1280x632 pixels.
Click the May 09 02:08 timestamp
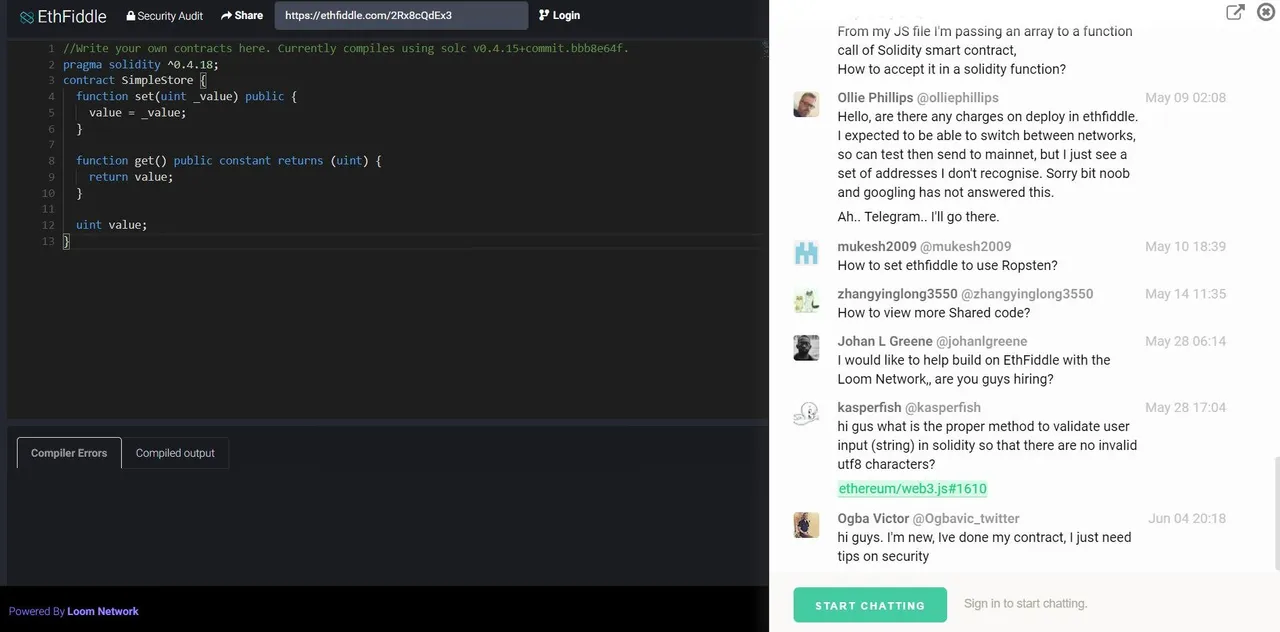click(x=1185, y=98)
